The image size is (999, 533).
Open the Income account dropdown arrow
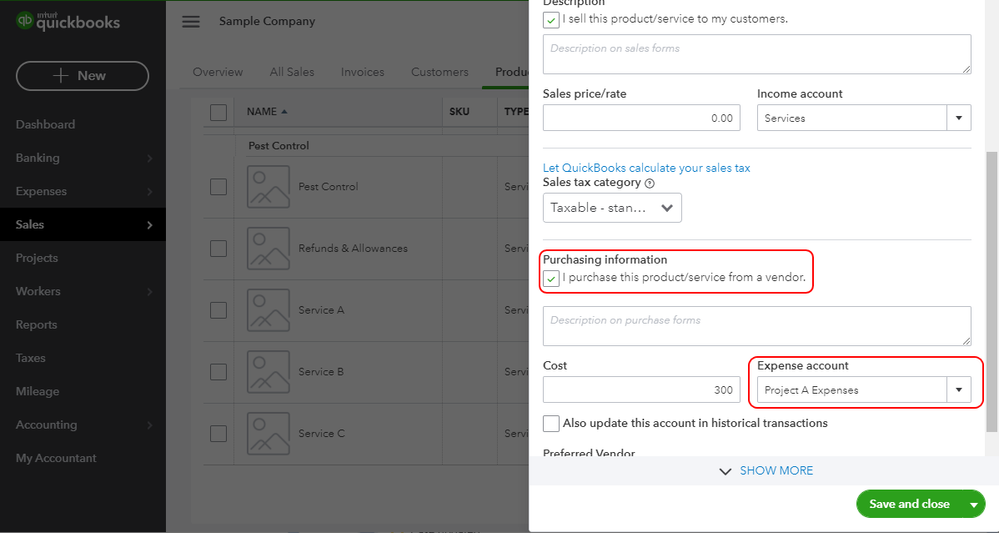click(x=959, y=118)
